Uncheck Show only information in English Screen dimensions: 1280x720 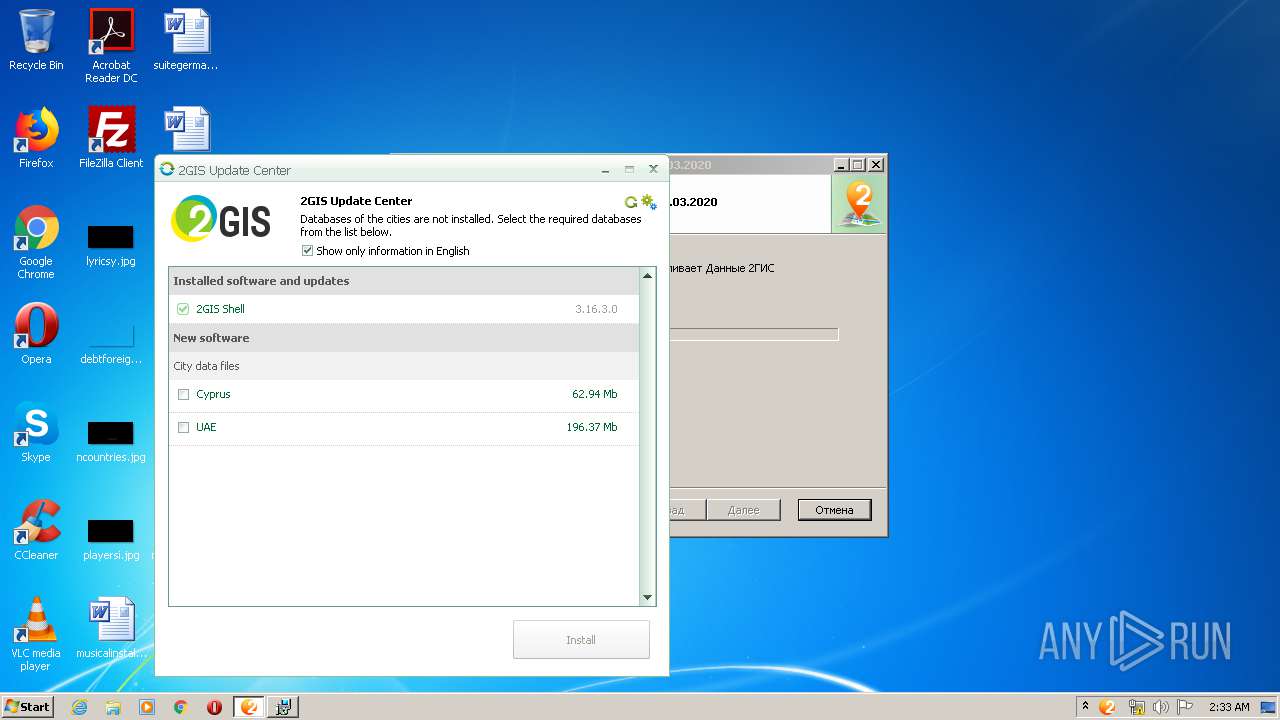(x=307, y=251)
